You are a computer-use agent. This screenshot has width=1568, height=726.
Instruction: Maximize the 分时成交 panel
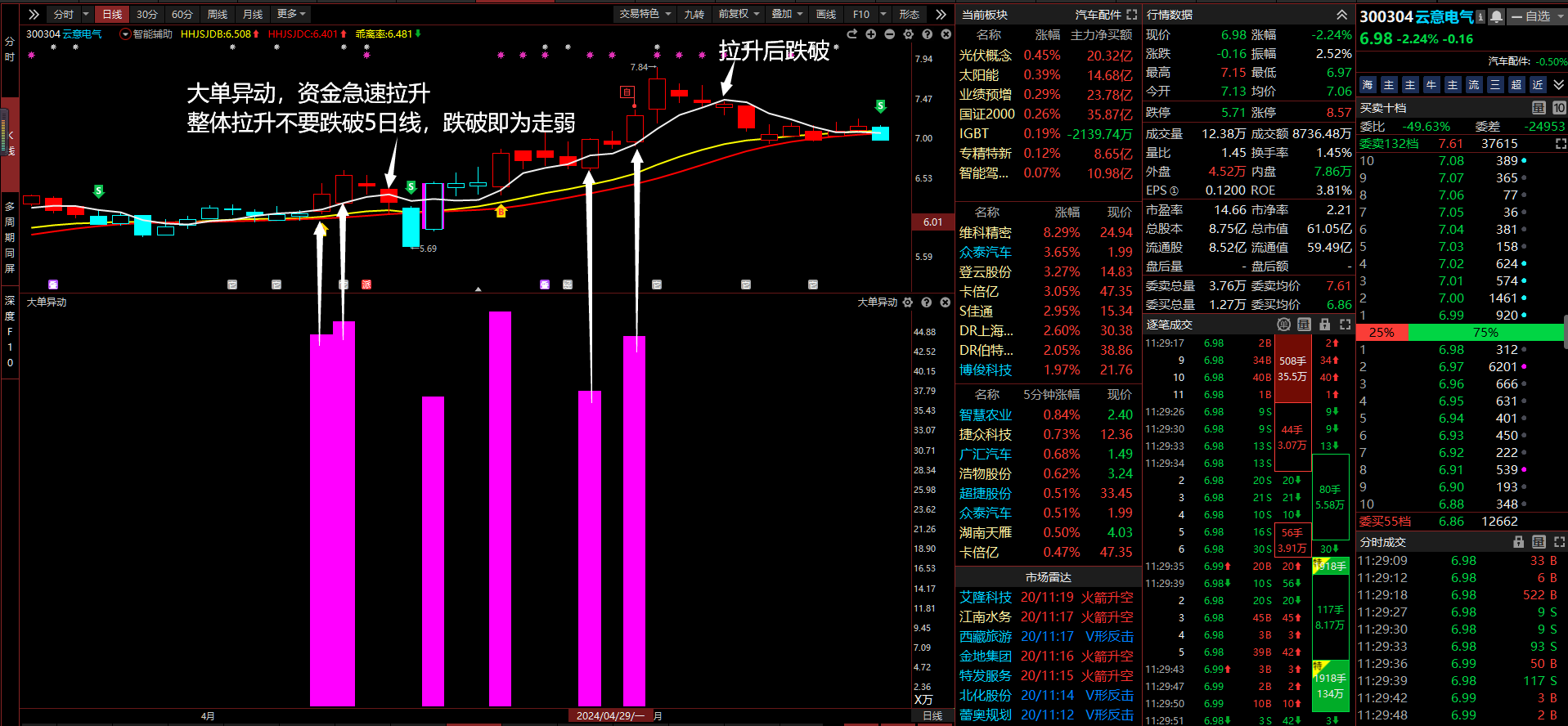tap(1559, 542)
